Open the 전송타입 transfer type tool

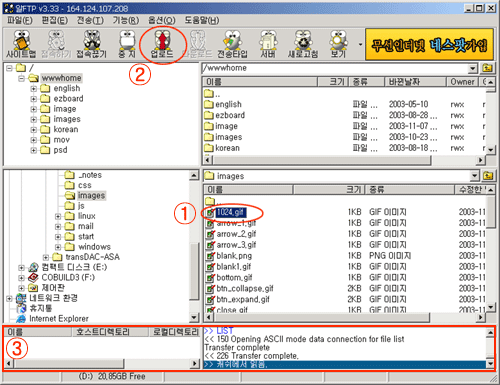point(232,44)
